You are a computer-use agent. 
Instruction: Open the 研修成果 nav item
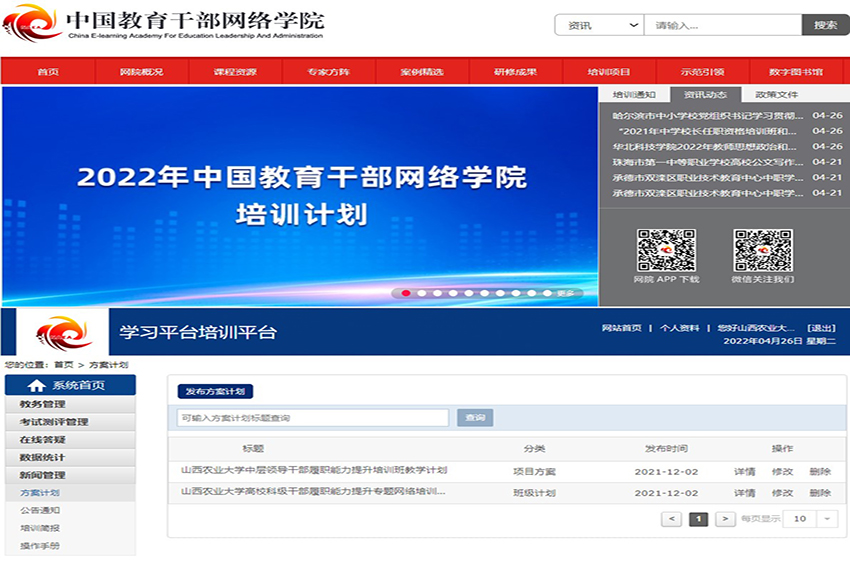click(516, 72)
